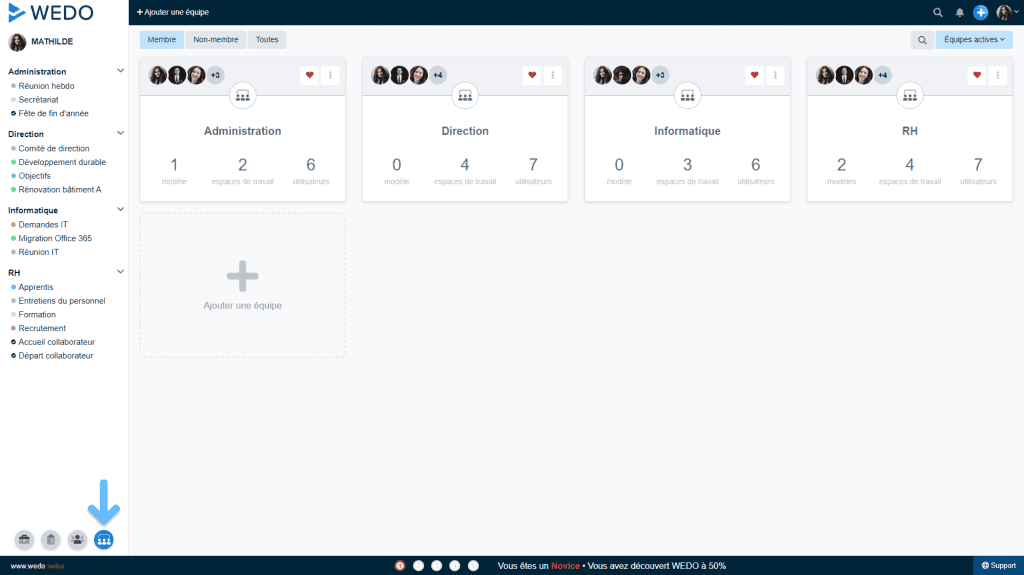Toggle favorite heart on Informatique card
The width and height of the screenshot is (1024, 575).
754,75
